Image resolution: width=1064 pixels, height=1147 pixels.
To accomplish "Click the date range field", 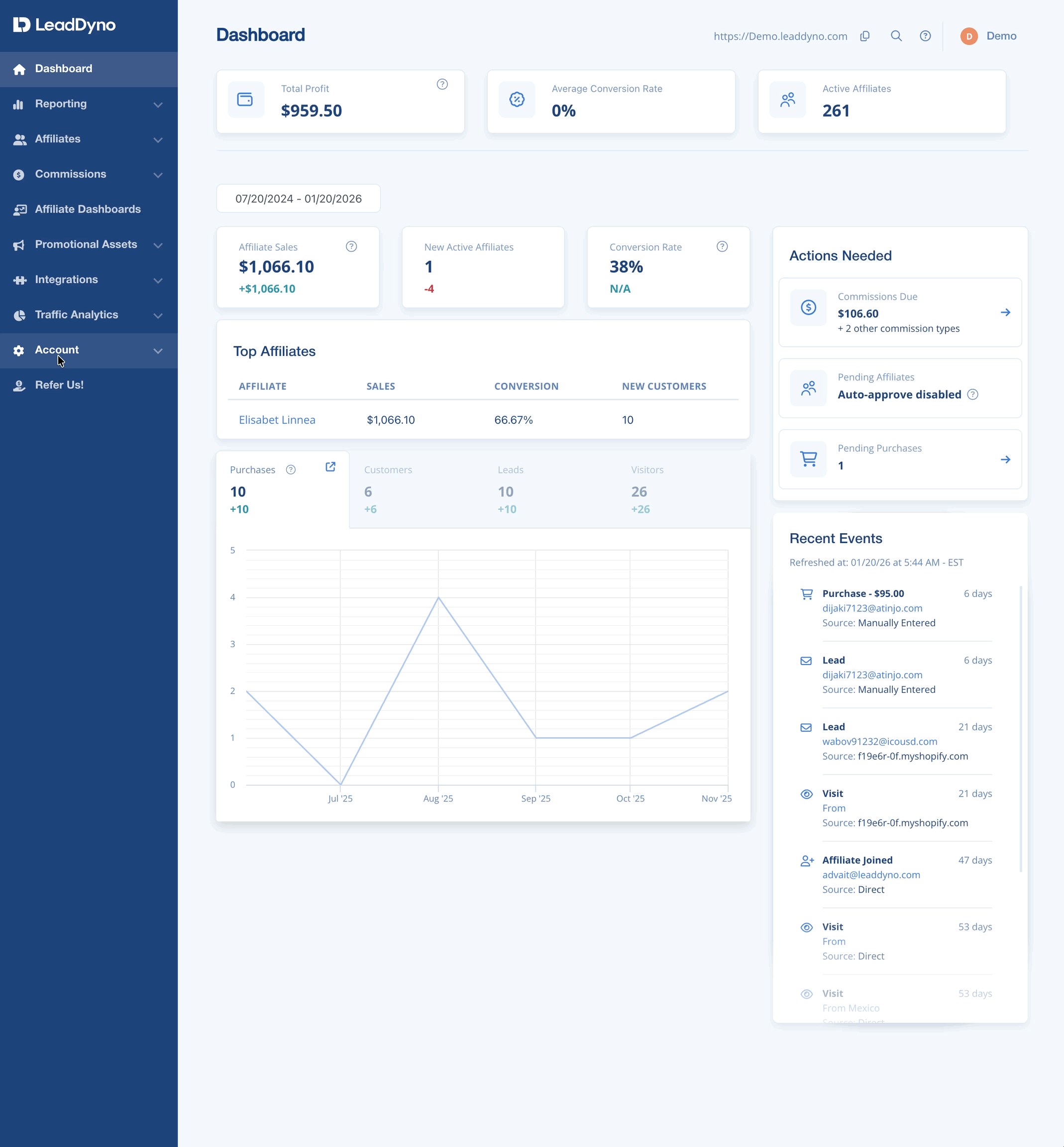I will tap(298, 199).
